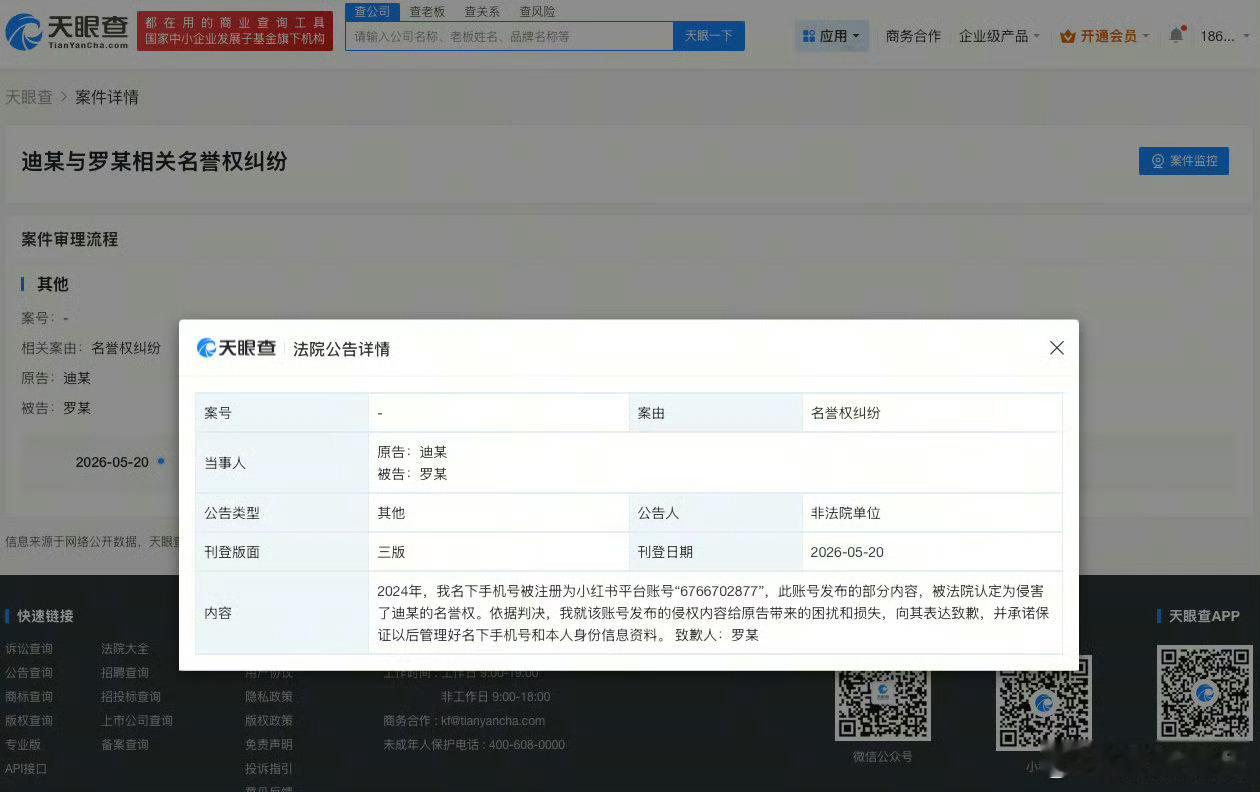The height and width of the screenshot is (792, 1260).
Task: Click the 天眼查 logo inside dialog
Action: pos(237,348)
